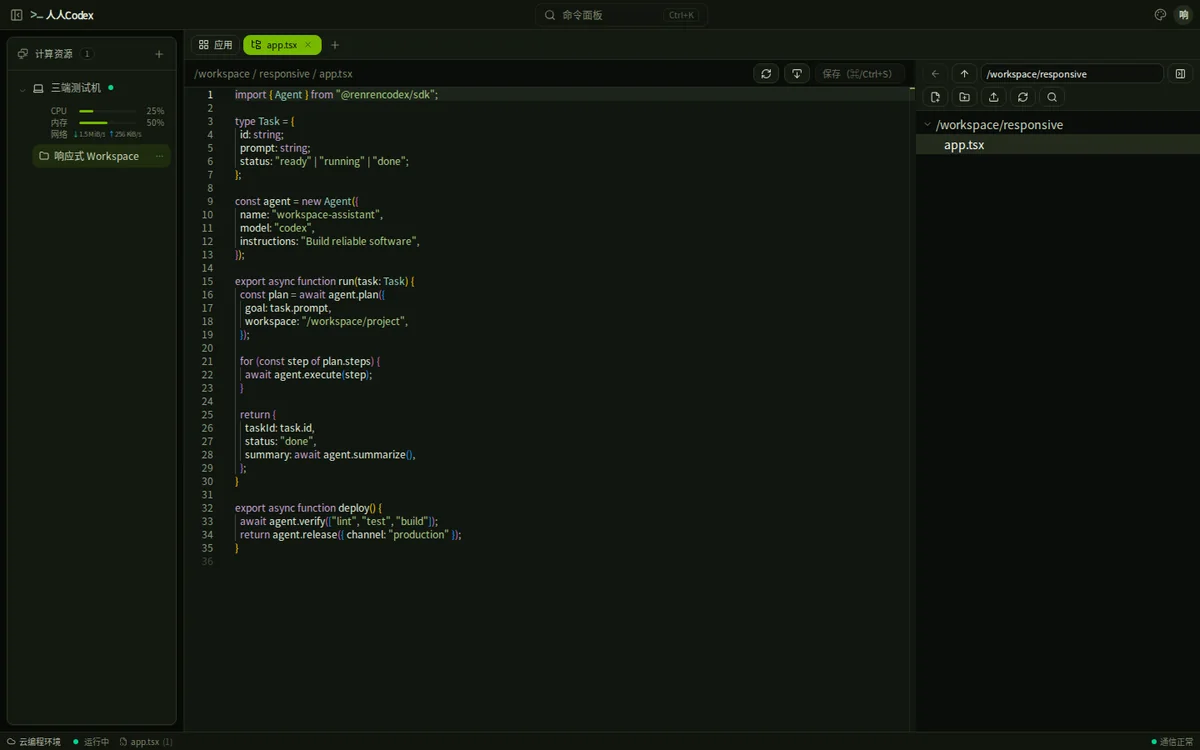Refresh the file browser listing
1200x750 pixels.
(1022, 97)
